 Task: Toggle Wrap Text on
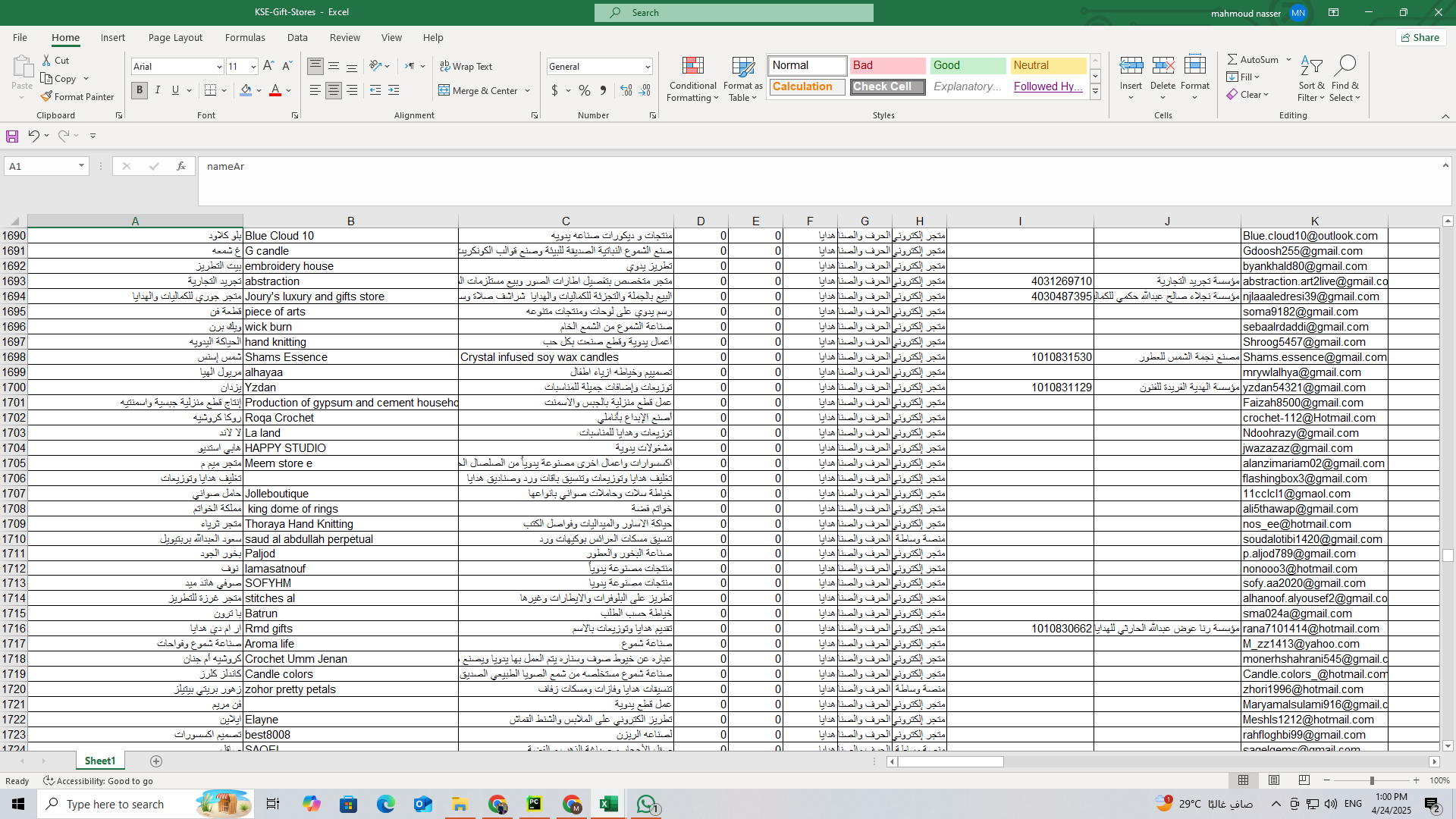pos(466,66)
